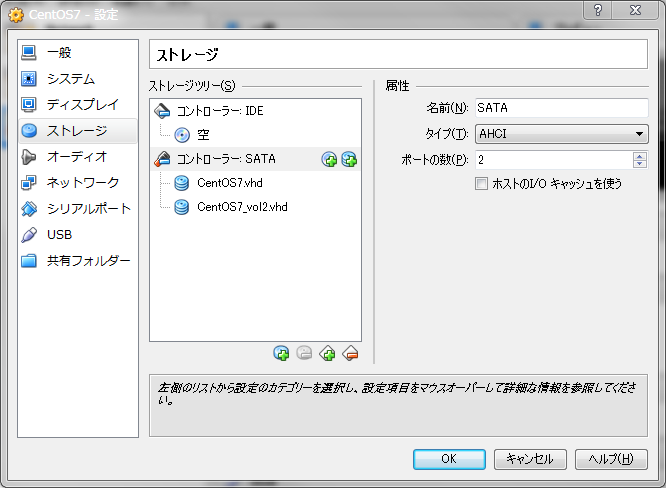Confirm settings with OK button
The image size is (666, 488).
click(x=449, y=459)
